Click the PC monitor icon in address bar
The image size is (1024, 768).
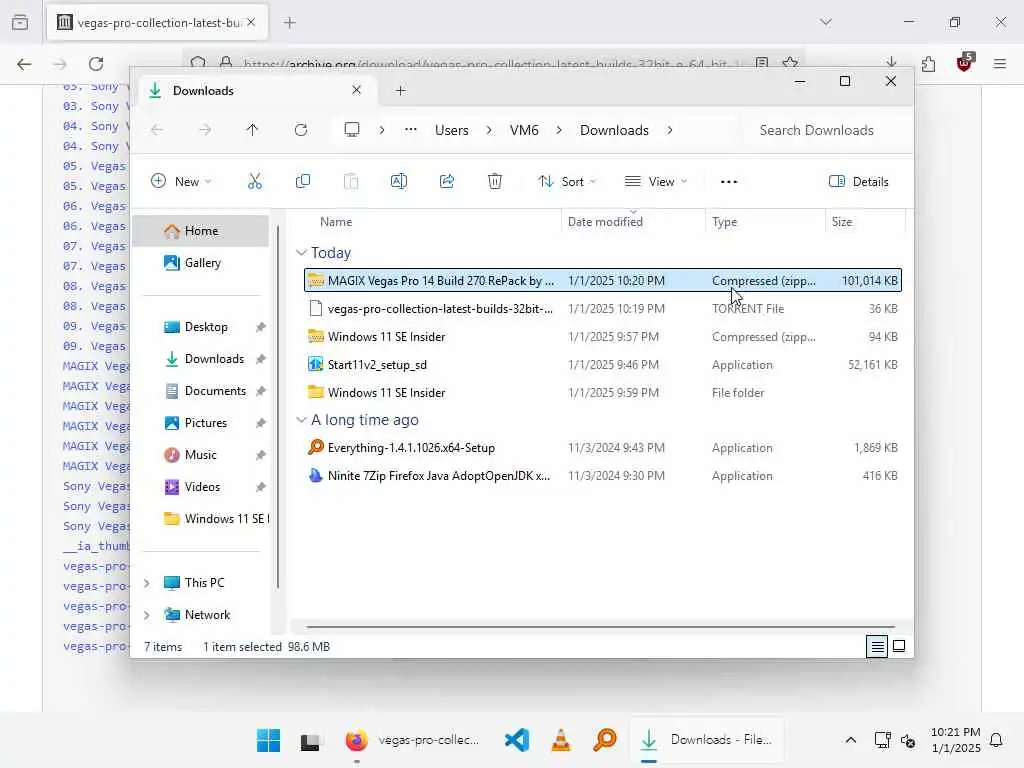352,130
